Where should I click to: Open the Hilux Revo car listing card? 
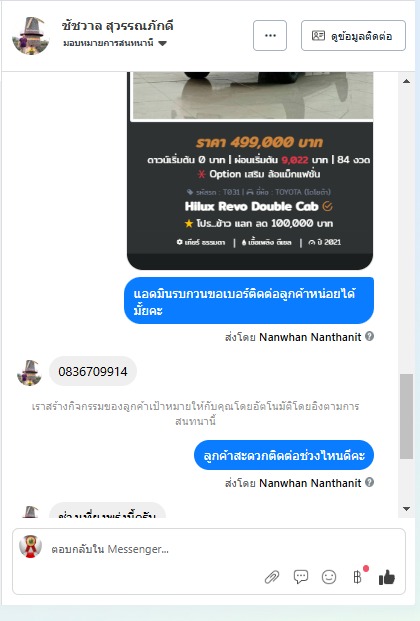(x=250, y=170)
